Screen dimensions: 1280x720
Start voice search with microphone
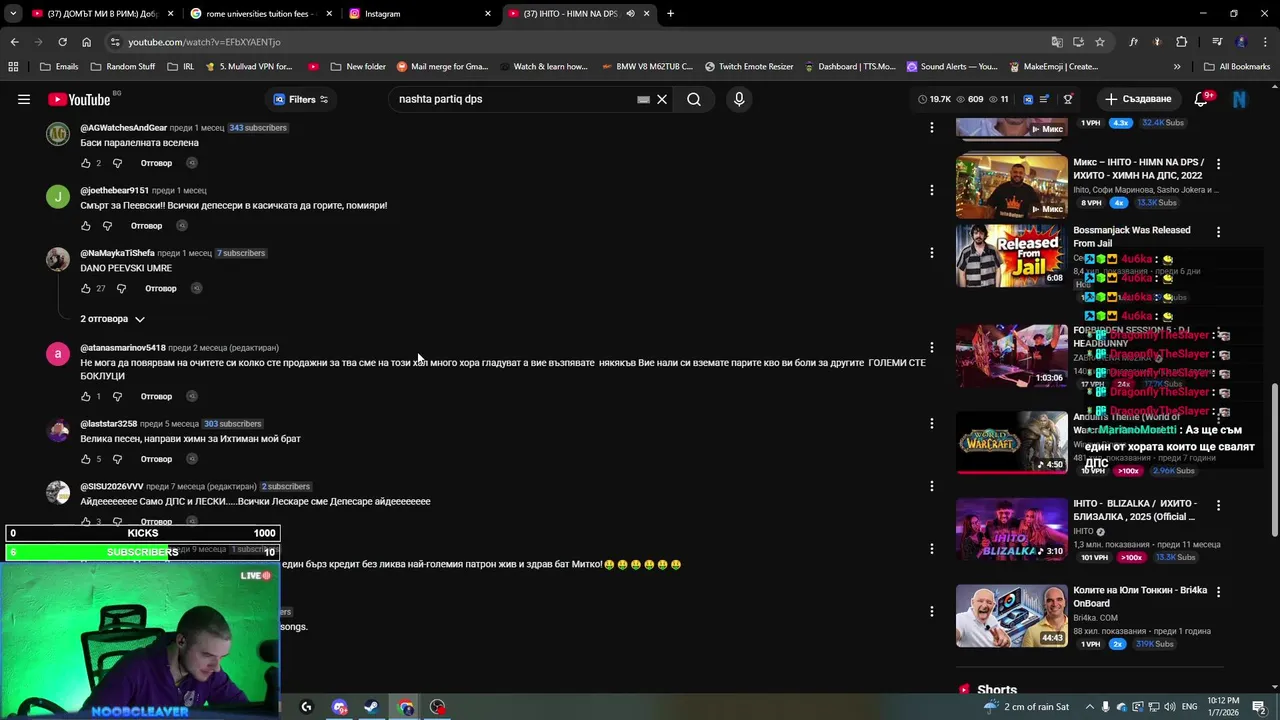tap(739, 99)
